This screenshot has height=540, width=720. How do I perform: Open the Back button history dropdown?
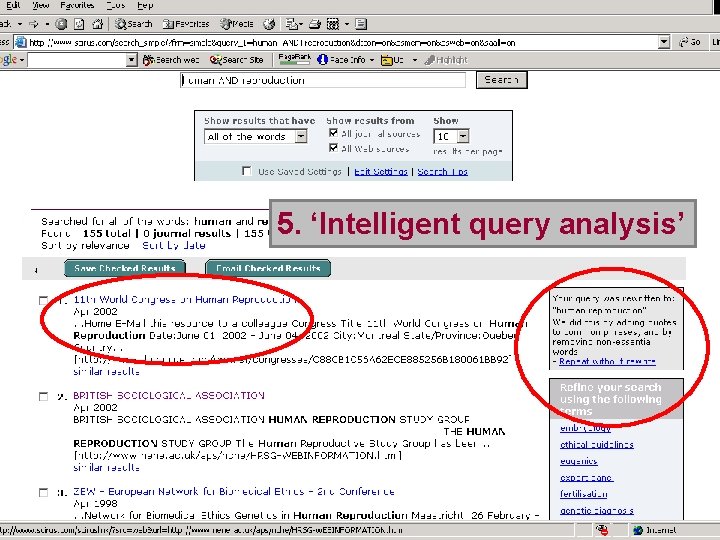coord(20,23)
